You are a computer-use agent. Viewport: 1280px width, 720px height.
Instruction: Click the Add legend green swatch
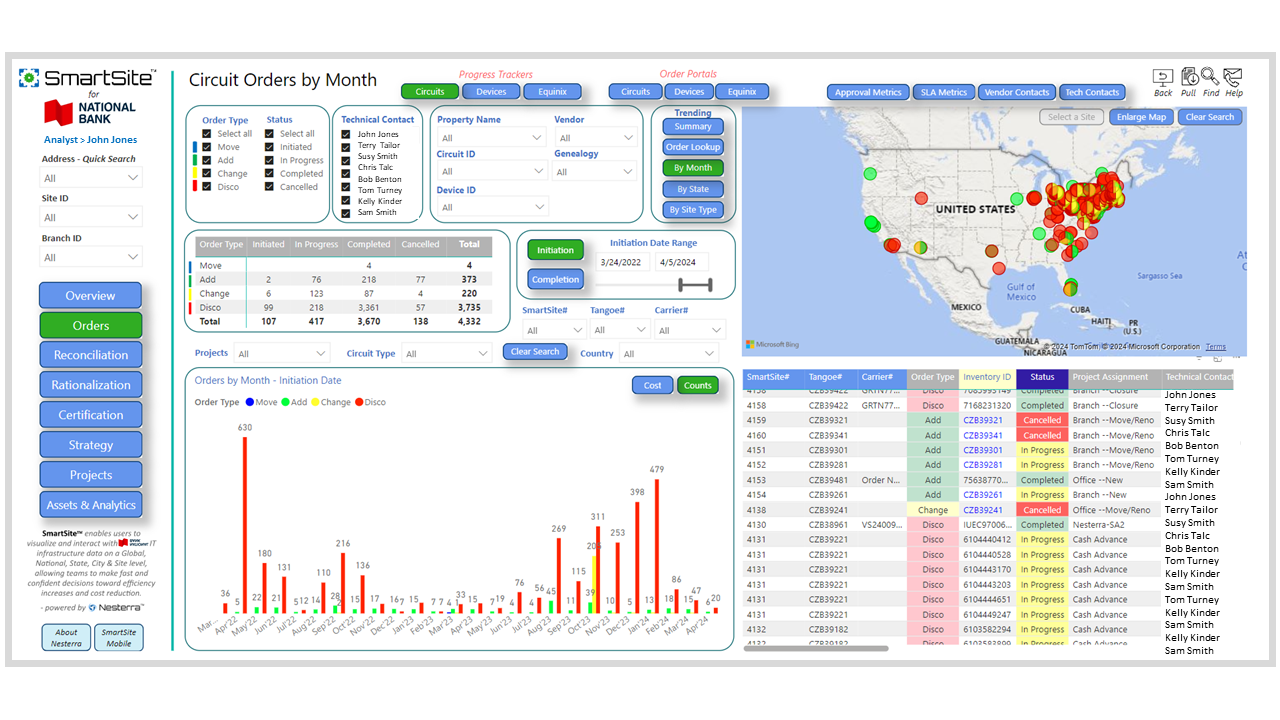[285, 402]
